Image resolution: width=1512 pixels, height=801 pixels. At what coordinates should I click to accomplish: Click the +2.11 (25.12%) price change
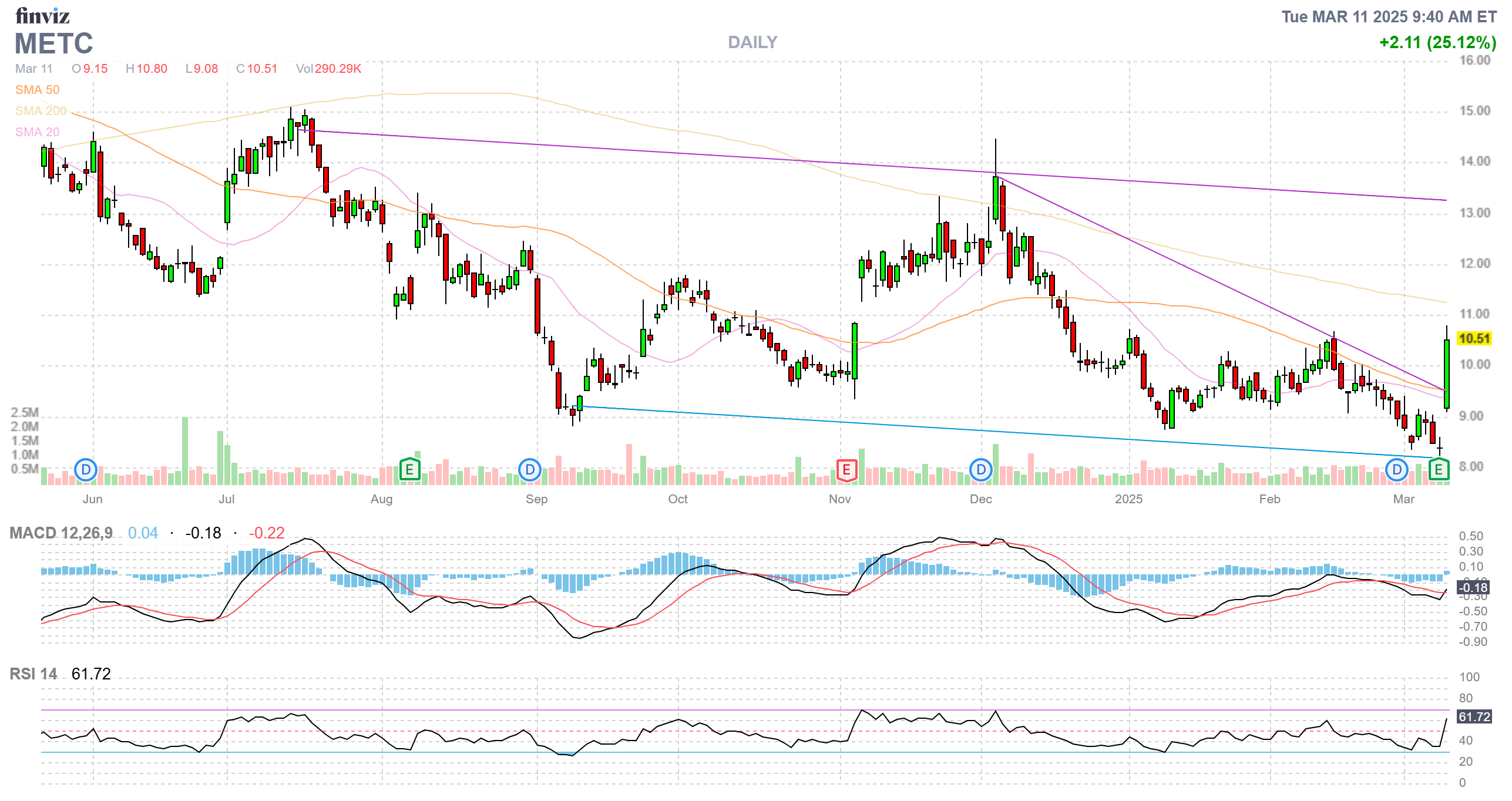click(x=1437, y=43)
